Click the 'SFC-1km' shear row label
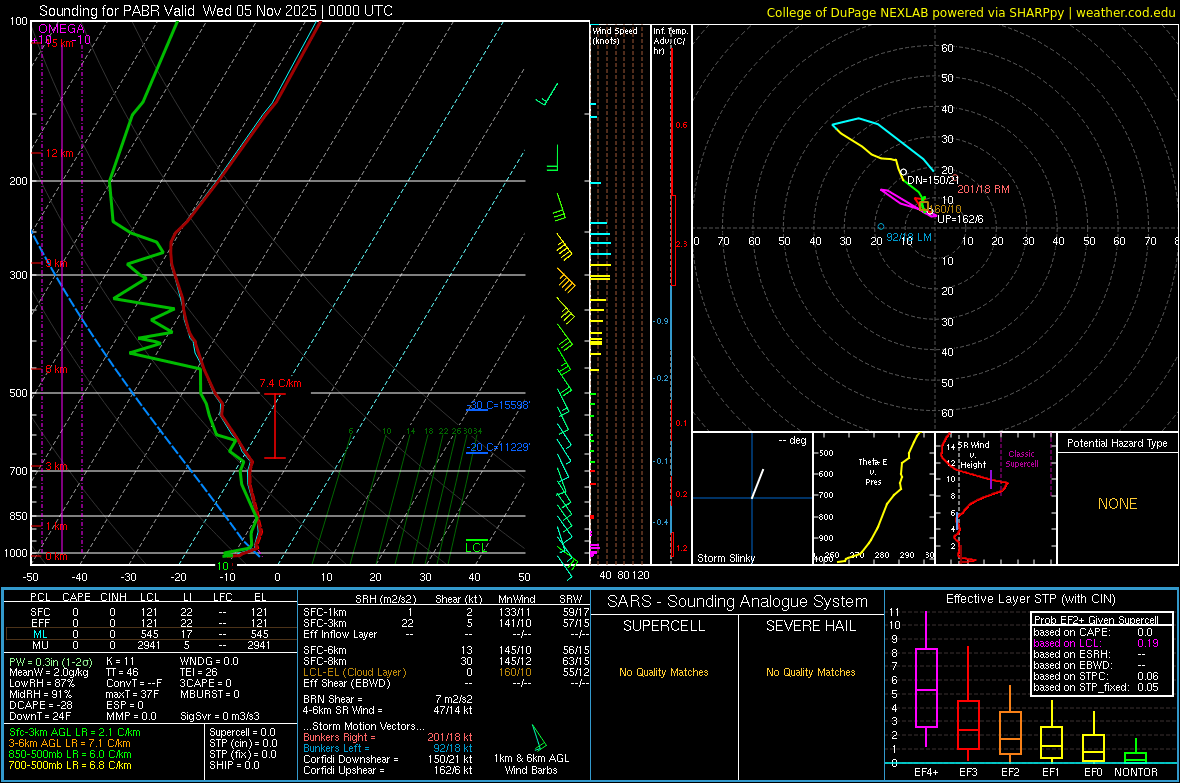The height and width of the screenshot is (783, 1180). click(324, 612)
